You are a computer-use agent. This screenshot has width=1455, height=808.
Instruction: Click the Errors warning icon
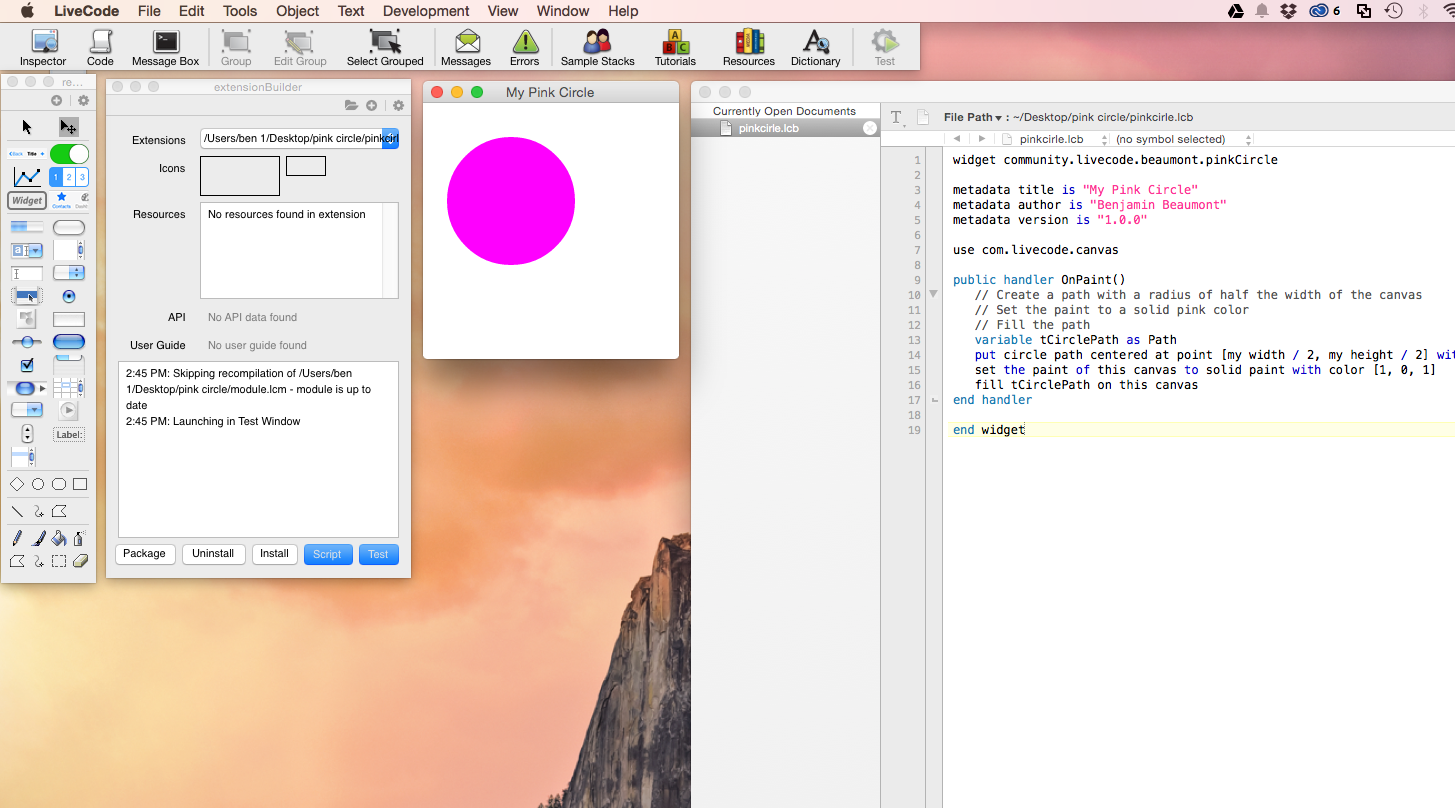(524, 47)
